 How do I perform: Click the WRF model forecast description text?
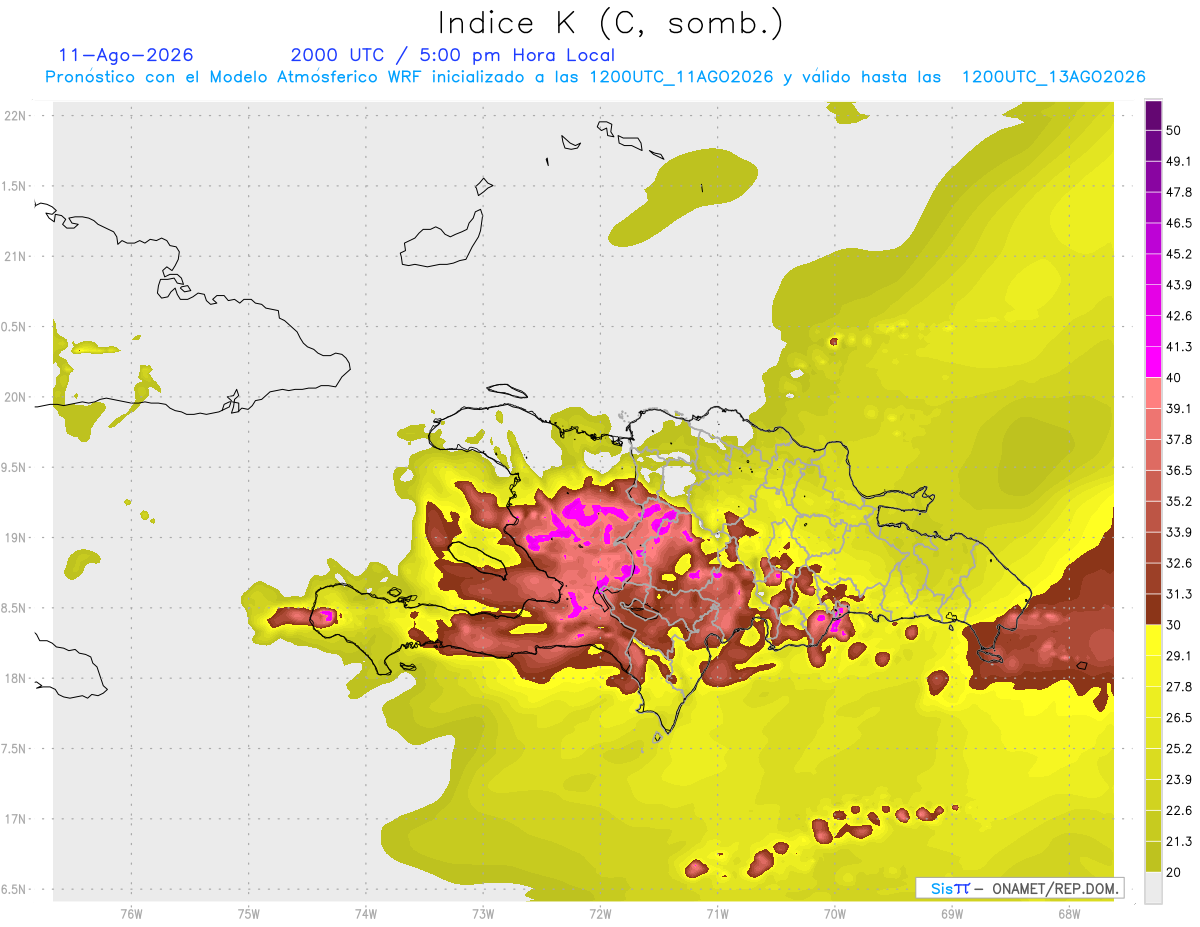(595, 77)
